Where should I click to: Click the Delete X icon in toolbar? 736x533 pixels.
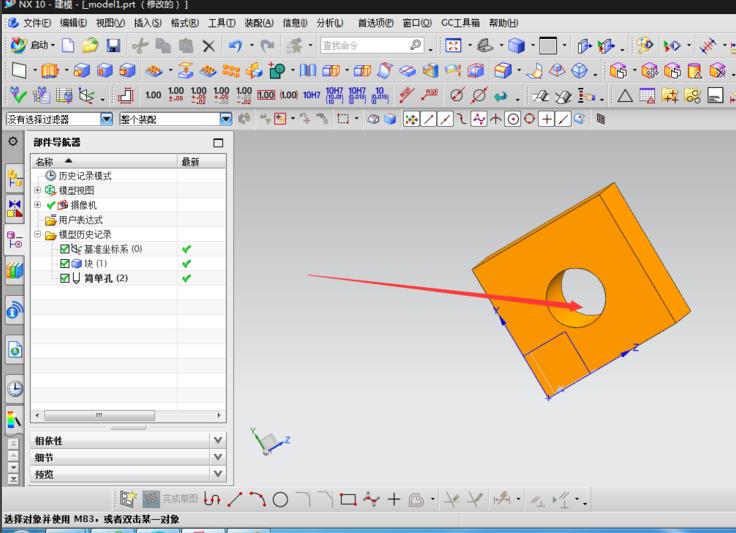coord(208,46)
